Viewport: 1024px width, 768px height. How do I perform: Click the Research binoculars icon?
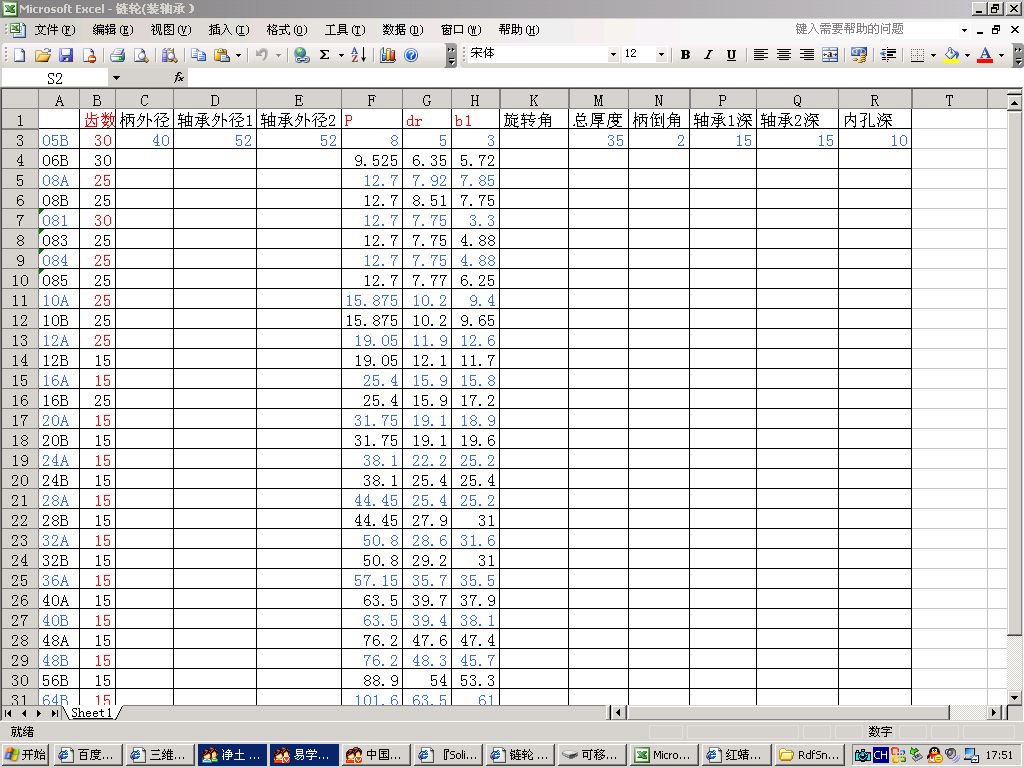click(x=169, y=55)
